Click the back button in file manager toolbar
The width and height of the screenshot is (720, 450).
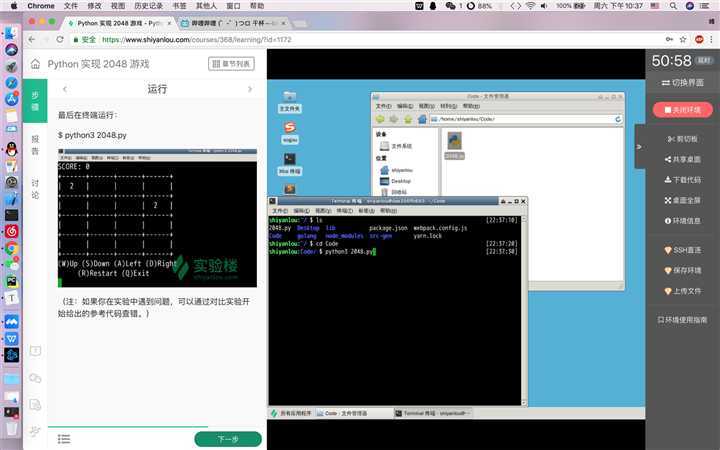tap(380, 119)
